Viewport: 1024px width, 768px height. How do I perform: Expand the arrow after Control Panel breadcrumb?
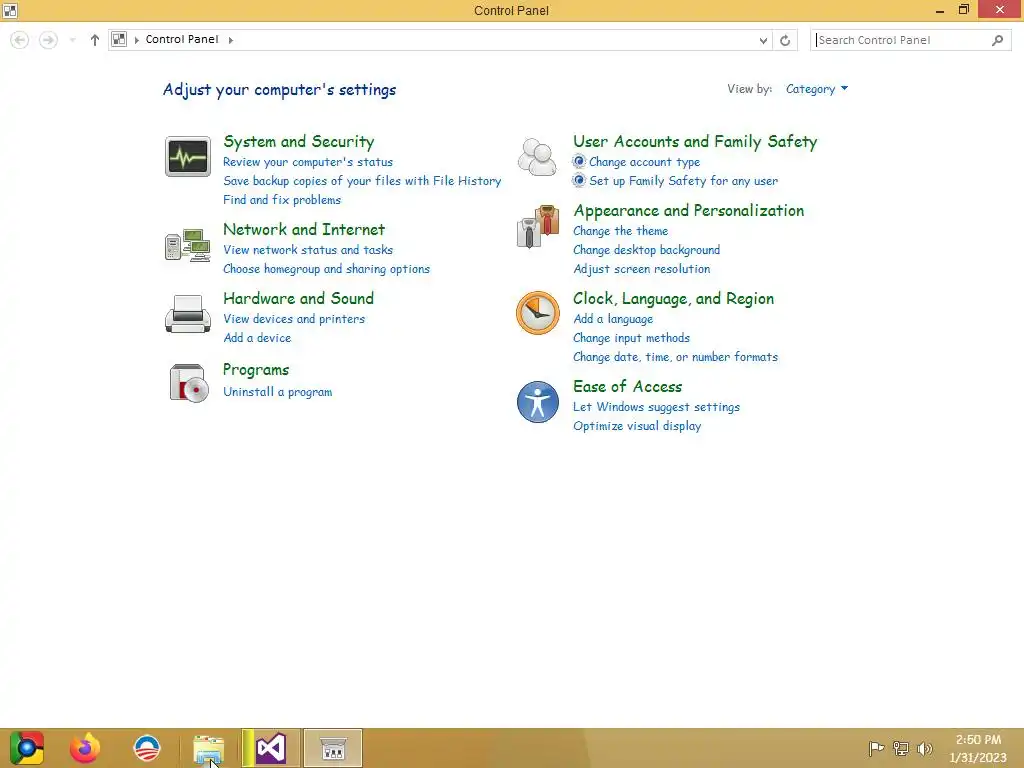[231, 40]
